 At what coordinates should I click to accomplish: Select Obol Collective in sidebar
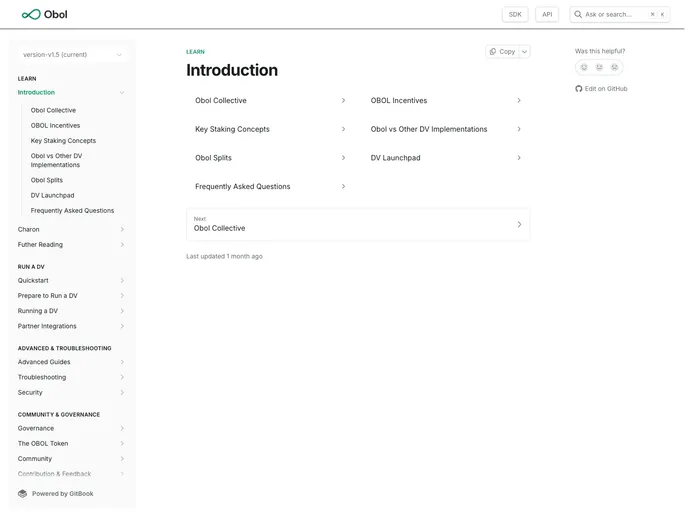[53, 110]
